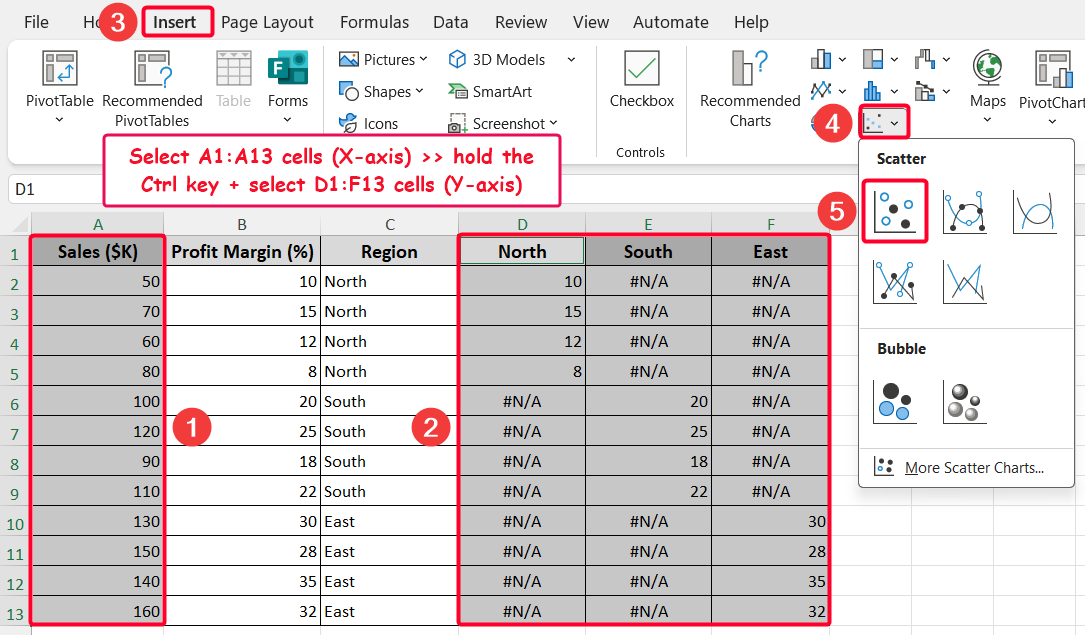The image size is (1085, 635).
Task: Click More Scatter Charts link
Action: pyautogui.click(x=973, y=467)
